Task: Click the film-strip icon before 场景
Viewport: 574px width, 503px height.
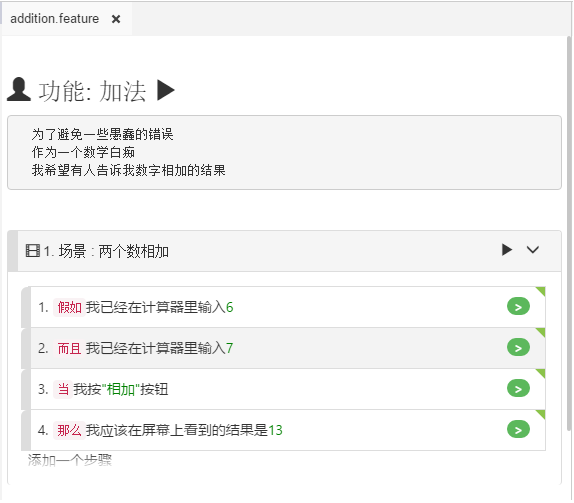Action: point(33,251)
